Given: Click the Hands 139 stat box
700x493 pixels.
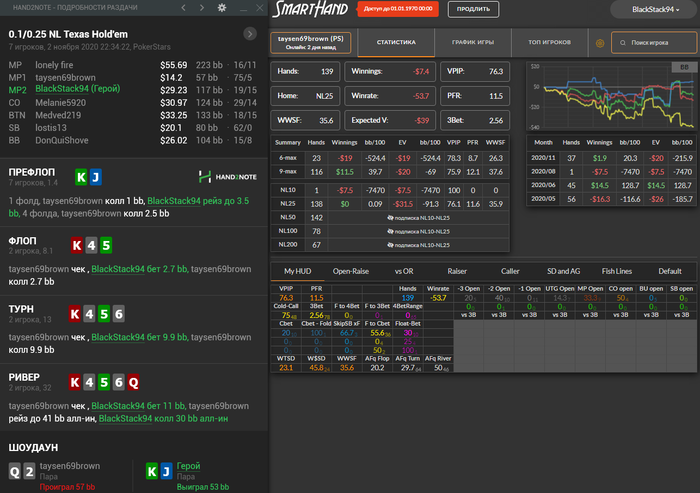Looking at the screenshot, I should (305, 71).
